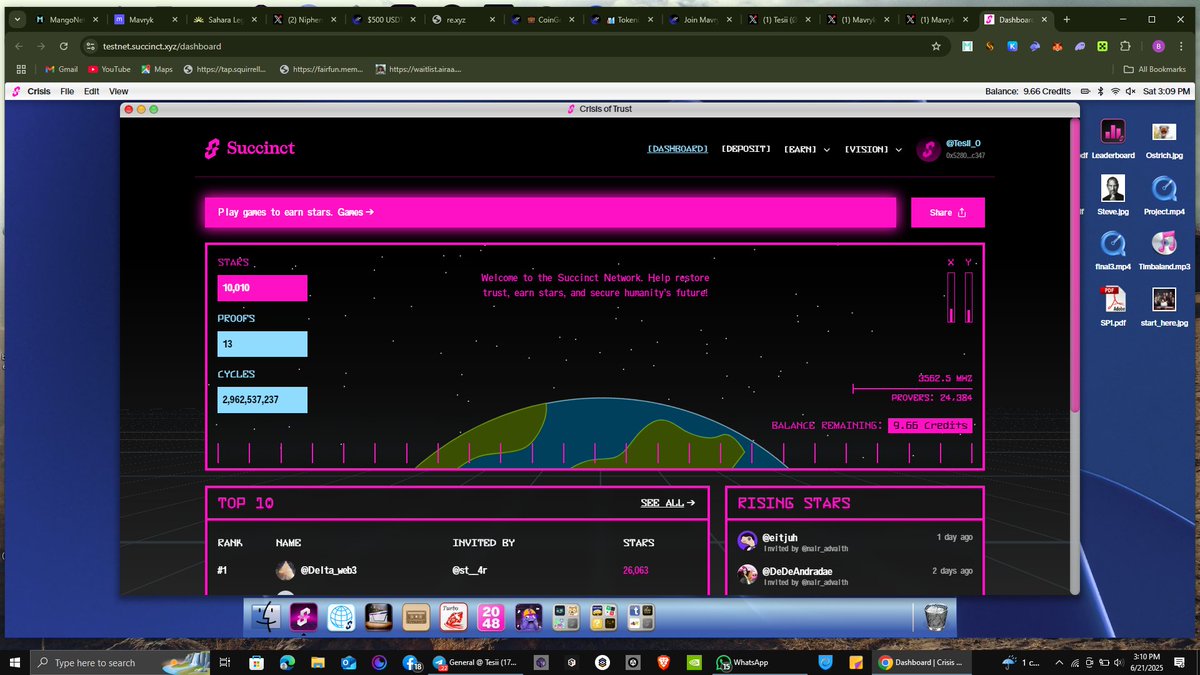Open the Maps bookmark
1200x675 pixels.
tap(157, 69)
